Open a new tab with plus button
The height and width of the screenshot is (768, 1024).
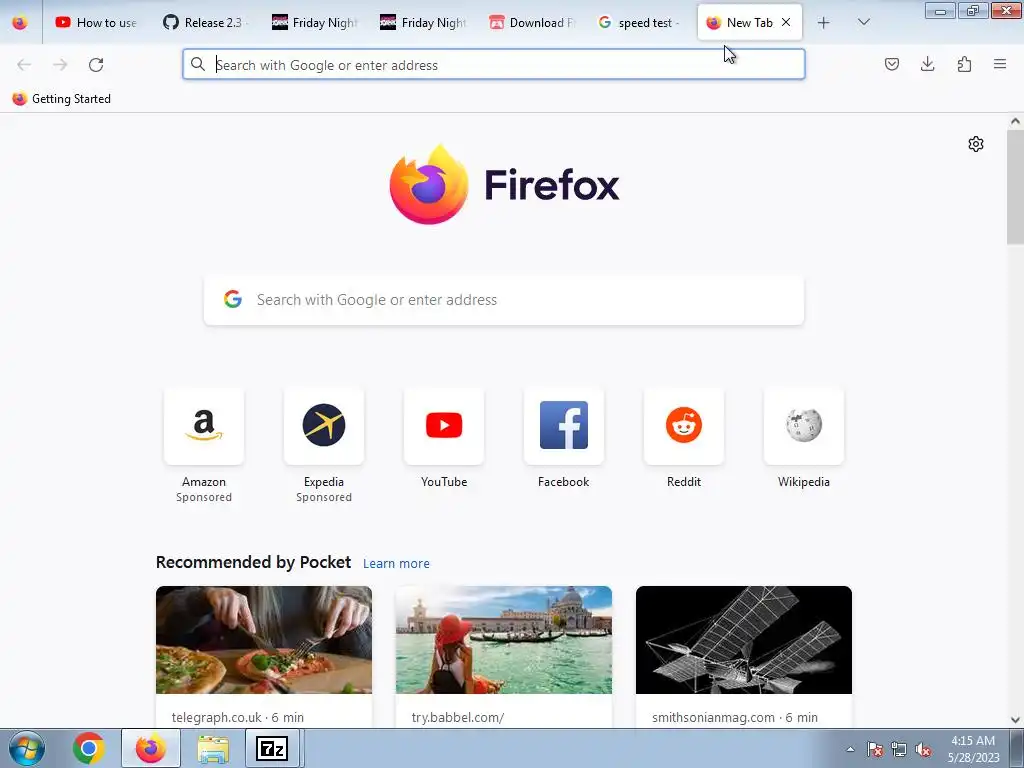[x=824, y=23]
